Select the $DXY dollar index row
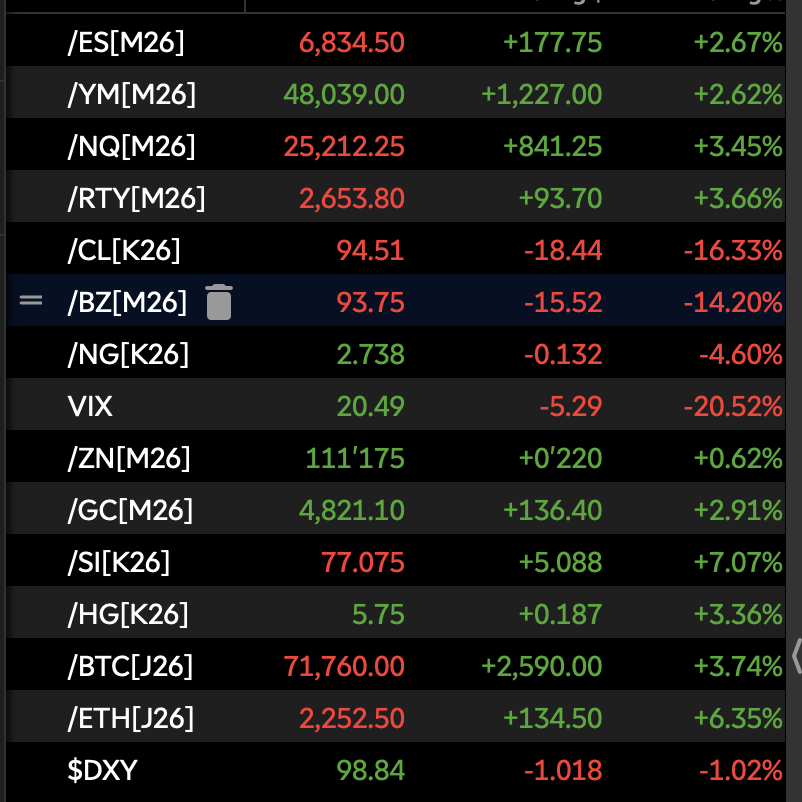The image size is (802, 802). pyautogui.click(x=102, y=770)
